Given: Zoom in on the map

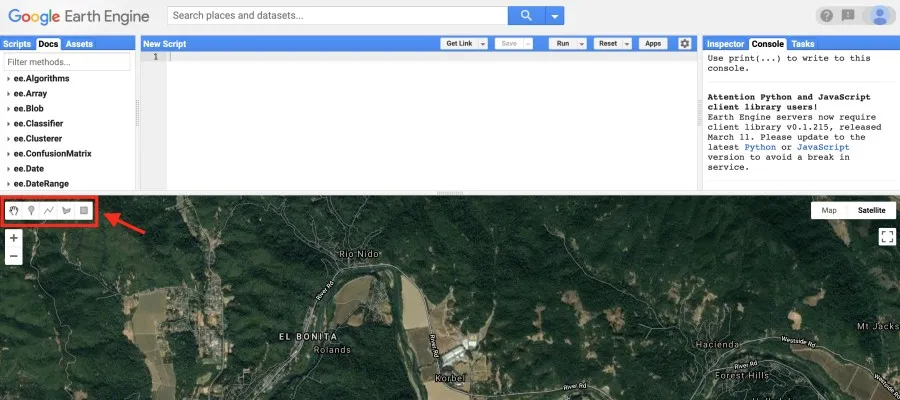Looking at the screenshot, I should [x=14, y=238].
